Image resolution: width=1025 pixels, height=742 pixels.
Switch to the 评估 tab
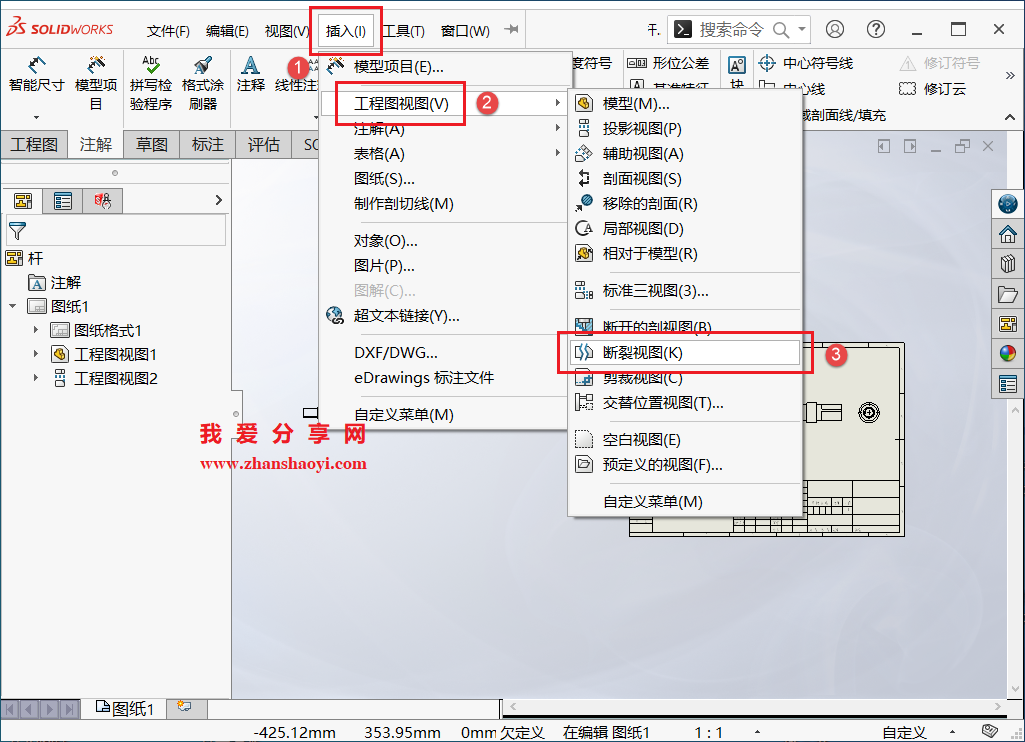pyautogui.click(x=262, y=144)
